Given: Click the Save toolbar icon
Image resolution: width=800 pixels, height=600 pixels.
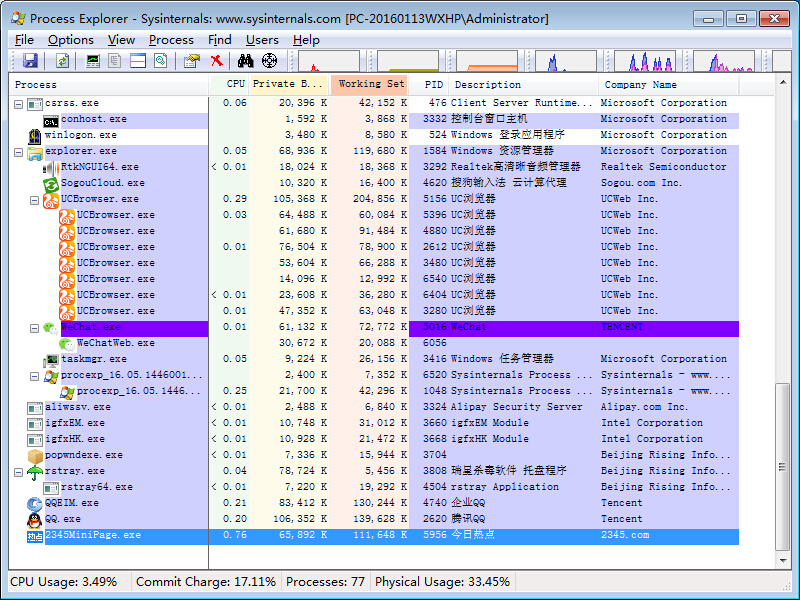Looking at the screenshot, I should 31,61.
